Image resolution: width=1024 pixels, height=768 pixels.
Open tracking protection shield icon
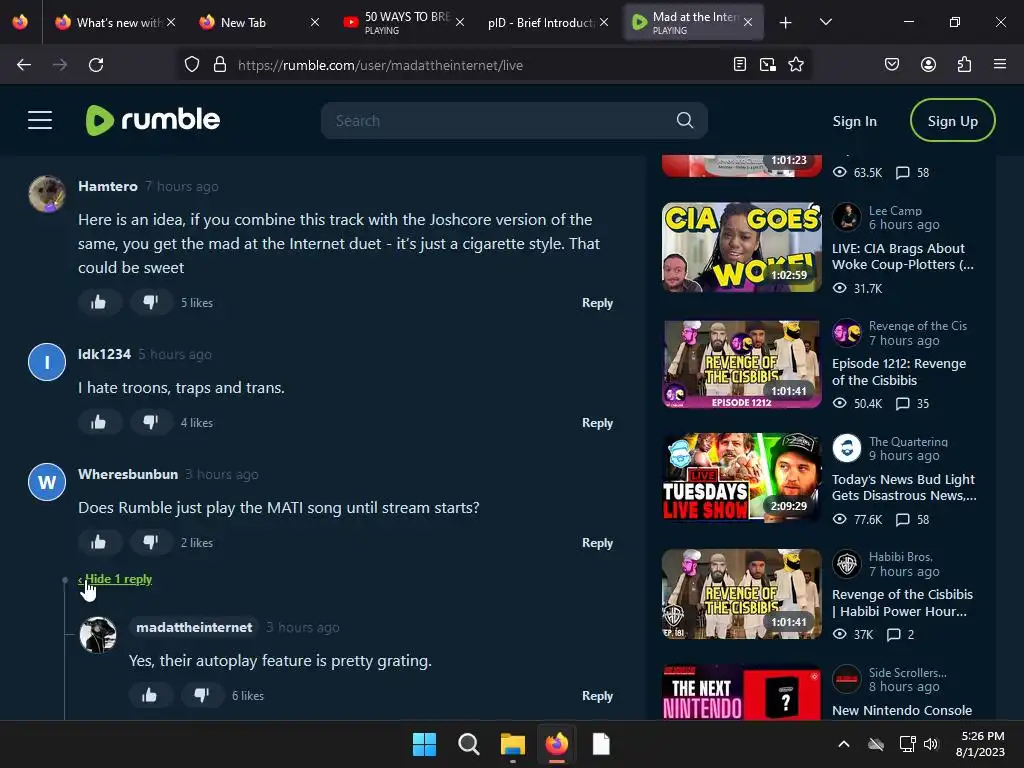191,65
